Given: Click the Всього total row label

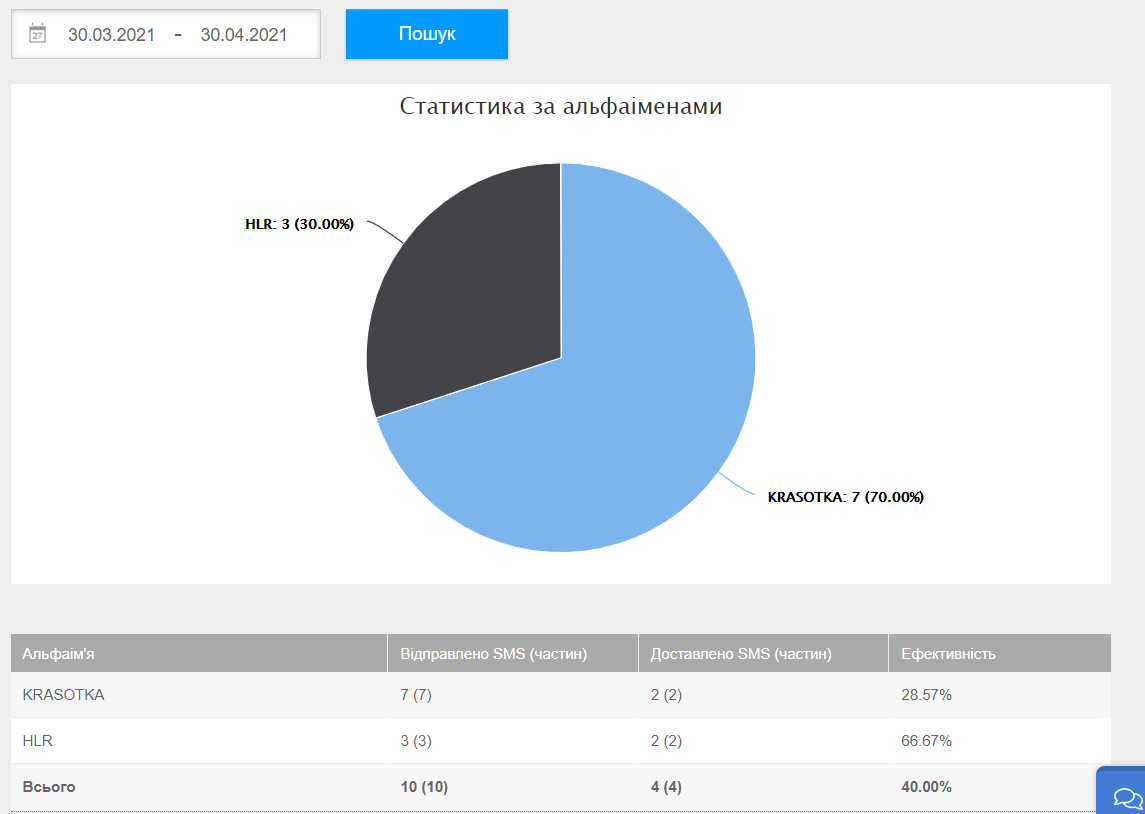Looking at the screenshot, I should point(49,787).
